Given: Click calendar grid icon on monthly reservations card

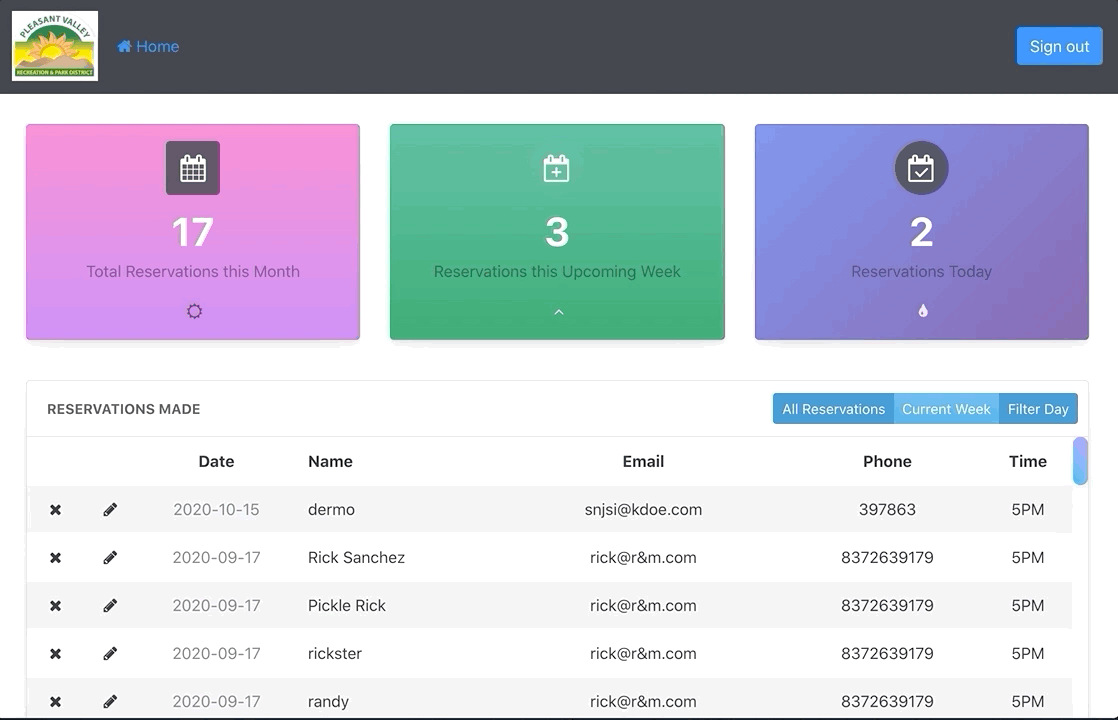Looking at the screenshot, I should coord(193,168).
